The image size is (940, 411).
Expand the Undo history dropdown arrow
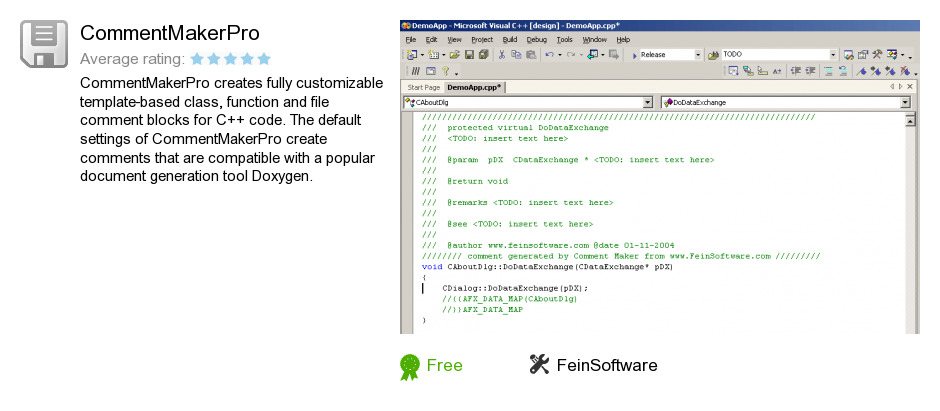[560, 55]
